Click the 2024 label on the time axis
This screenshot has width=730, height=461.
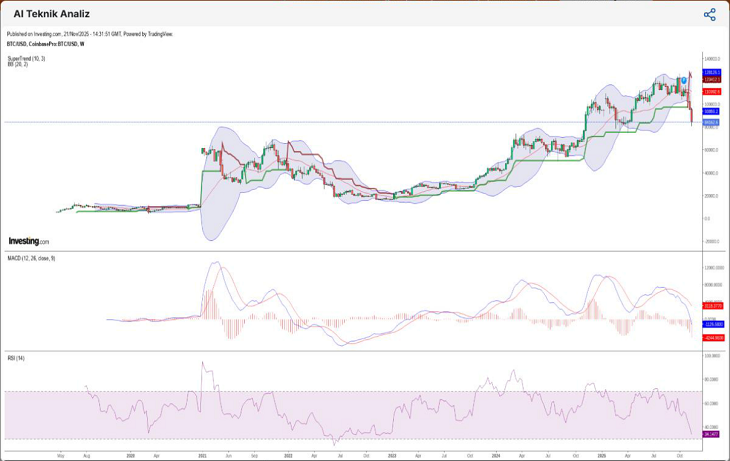click(x=496, y=454)
